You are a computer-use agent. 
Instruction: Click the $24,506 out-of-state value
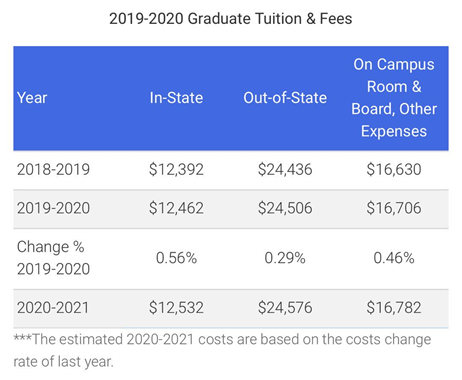[285, 208]
